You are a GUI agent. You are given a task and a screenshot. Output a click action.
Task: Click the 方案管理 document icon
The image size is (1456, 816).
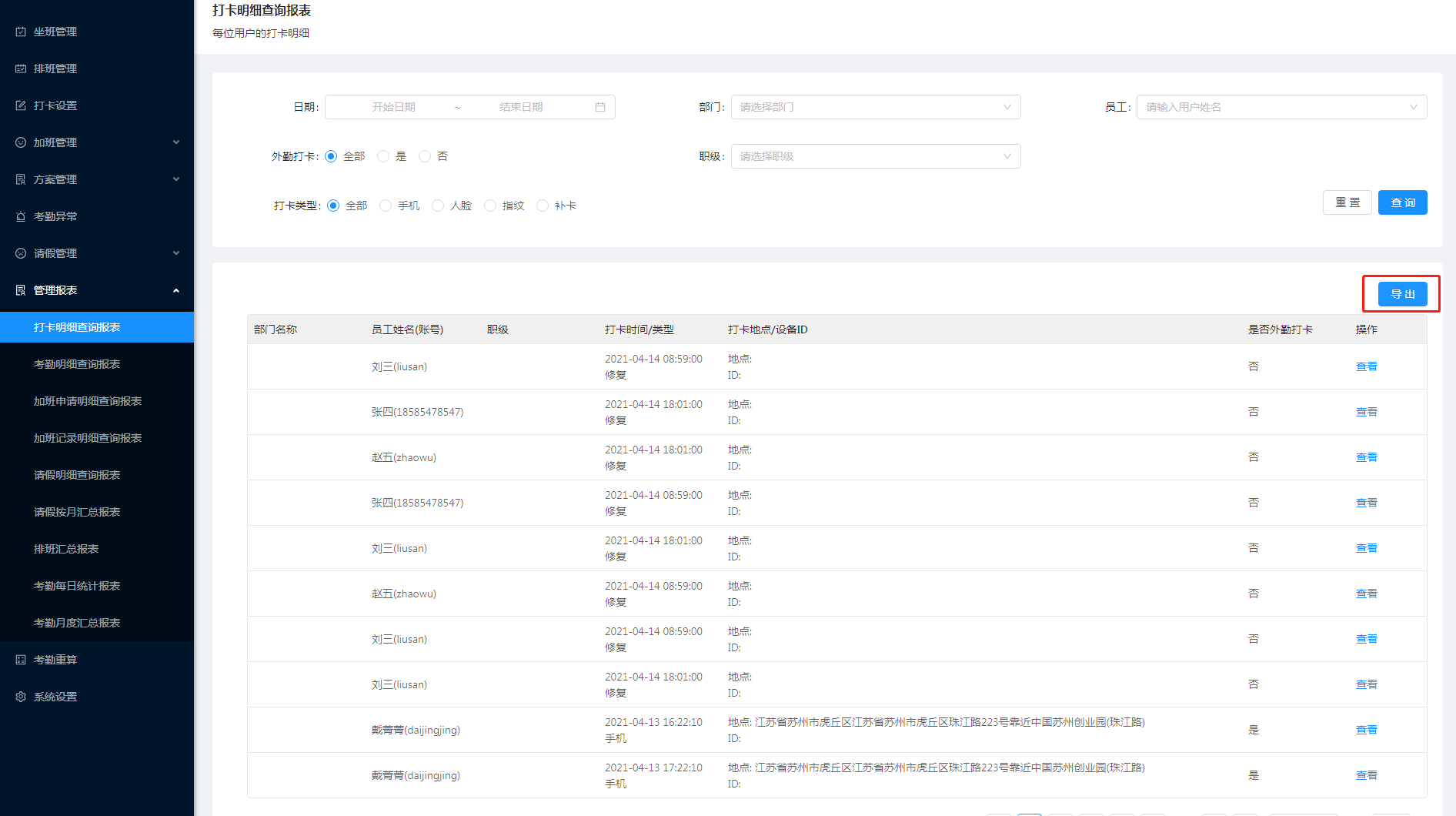coord(21,179)
